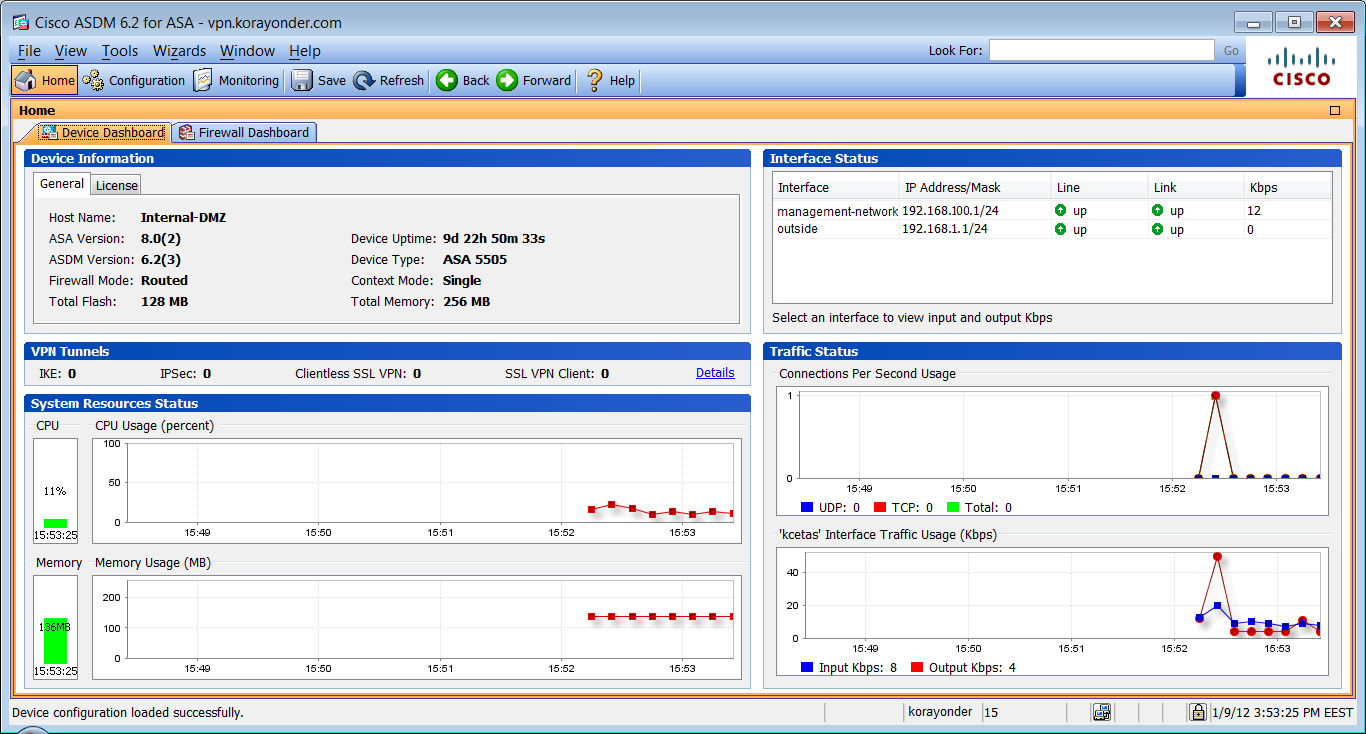Select the outside interface row
The height and width of the screenshot is (734, 1366).
pos(1052,229)
